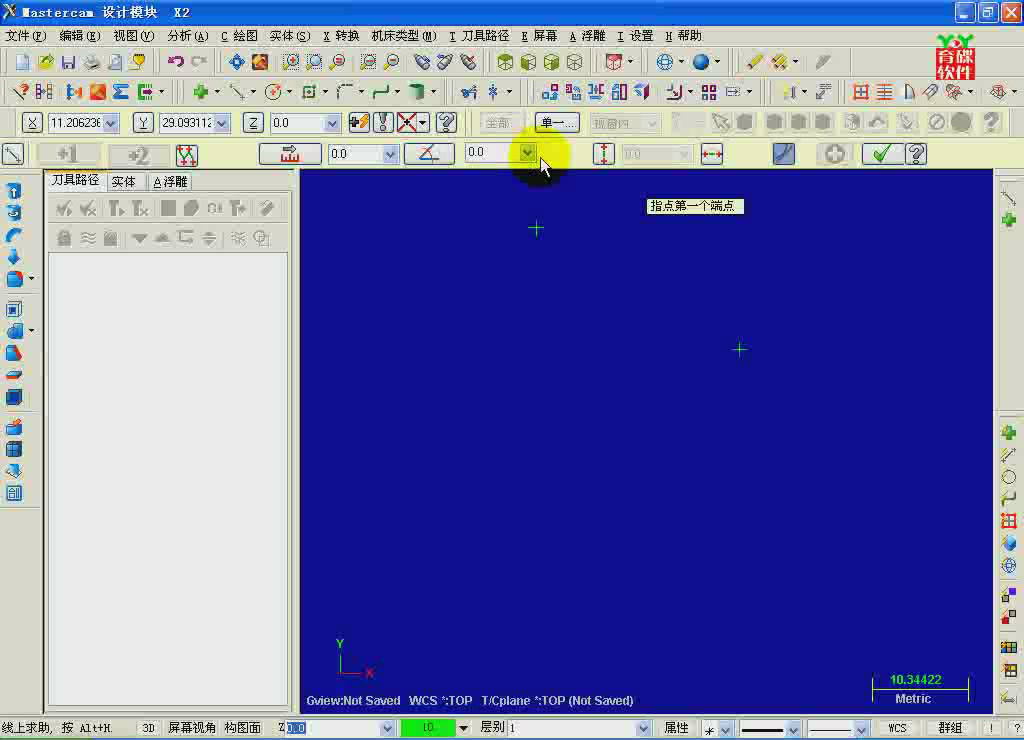This screenshot has width=1024, height=740.
Task: Open the 绘图 menu
Action: tap(239, 36)
